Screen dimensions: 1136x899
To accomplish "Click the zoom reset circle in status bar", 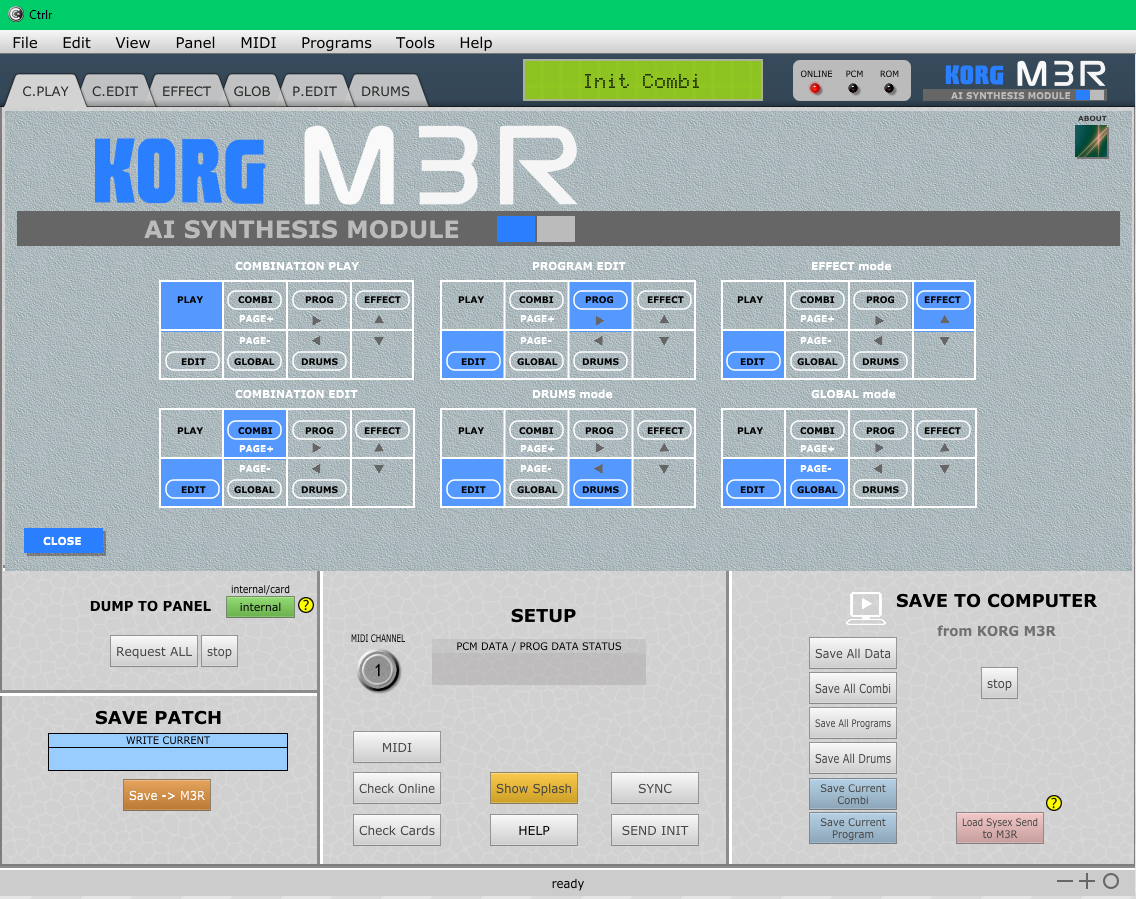I will click(x=1111, y=881).
